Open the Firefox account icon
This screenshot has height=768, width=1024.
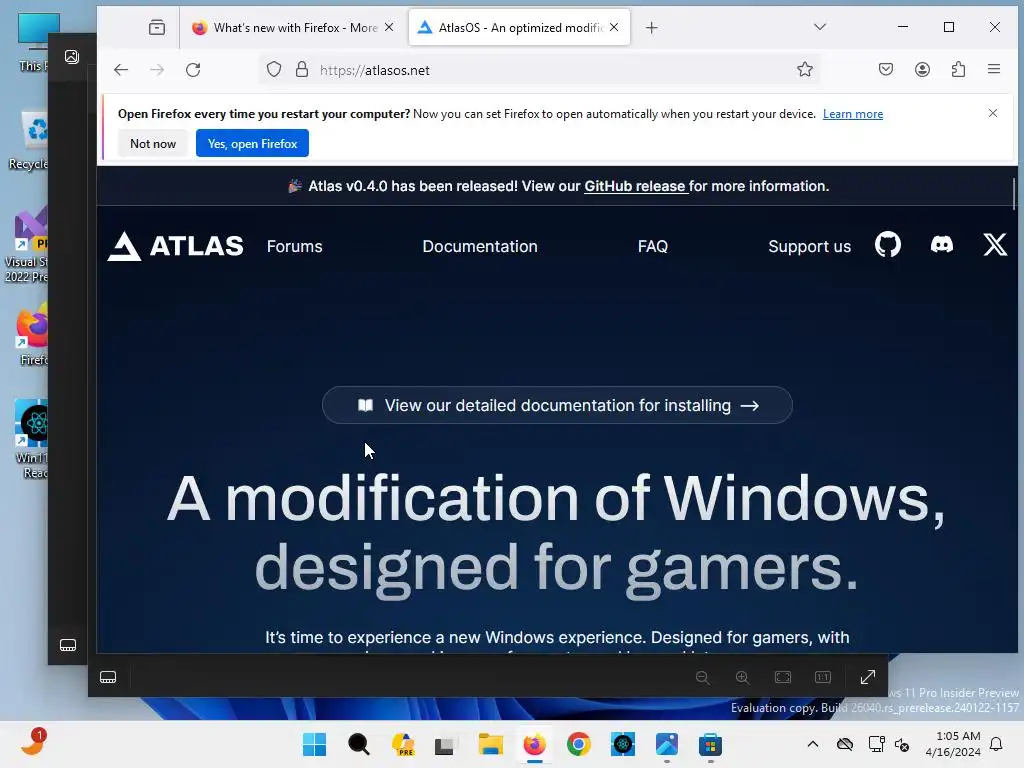click(922, 69)
